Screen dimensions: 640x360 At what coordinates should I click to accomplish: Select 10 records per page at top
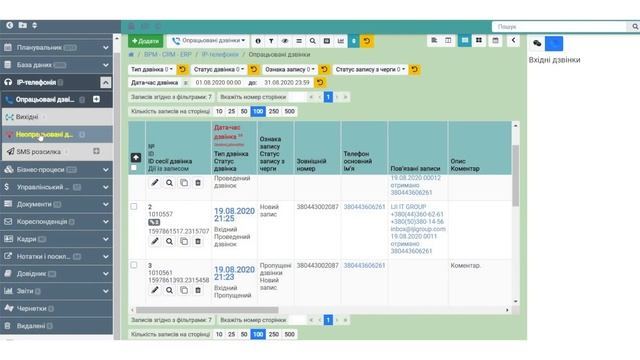(x=219, y=111)
